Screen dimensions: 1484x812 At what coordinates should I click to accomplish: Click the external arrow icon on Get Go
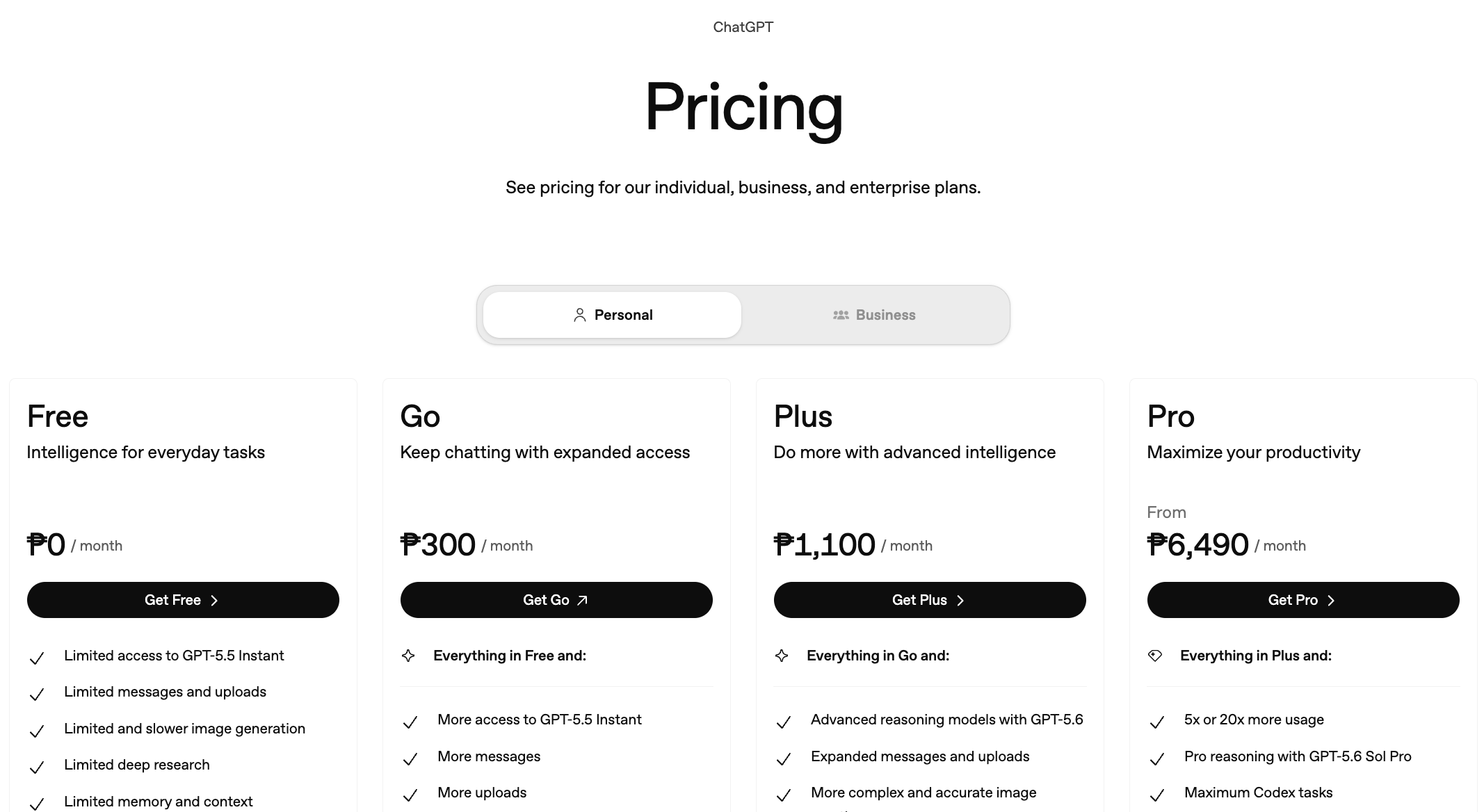(x=583, y=600)
